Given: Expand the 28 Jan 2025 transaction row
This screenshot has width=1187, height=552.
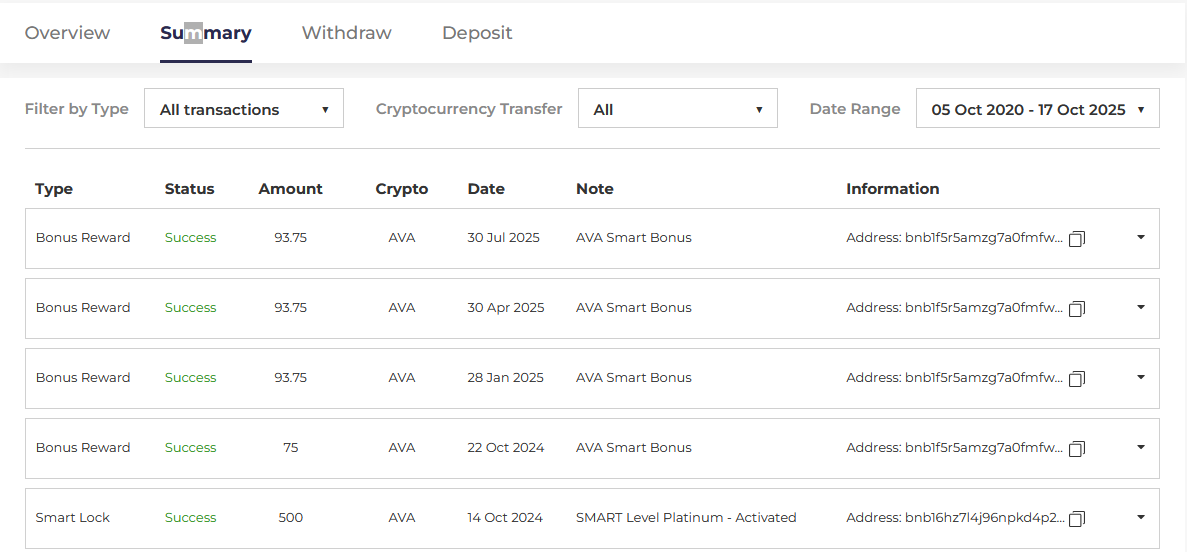Looking at the screenshot, I should tap(1141, 377).
